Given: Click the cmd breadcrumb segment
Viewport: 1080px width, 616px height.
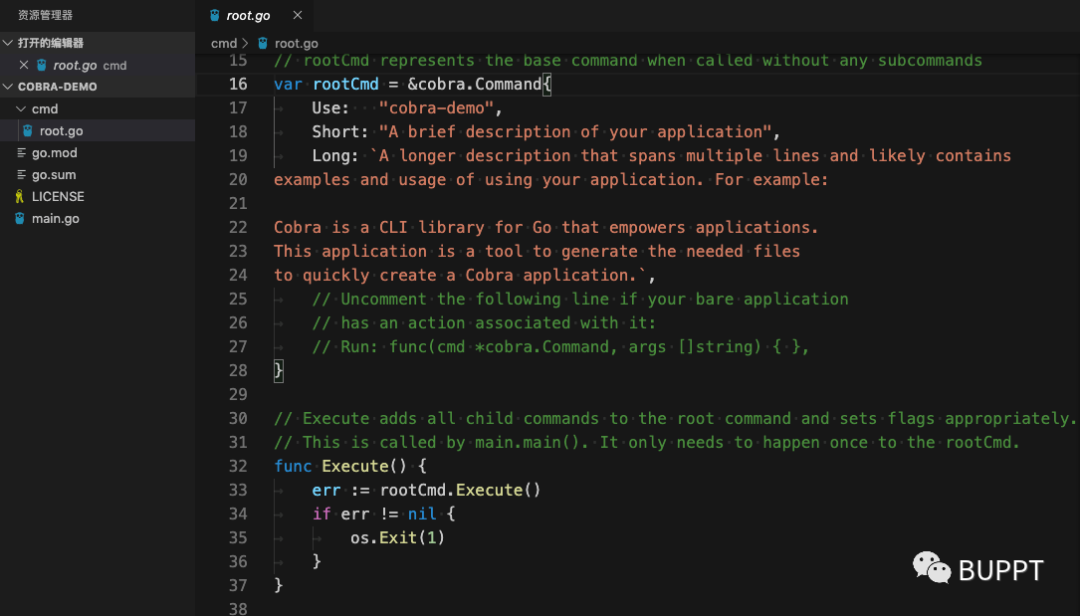Looking at the screenshot, I should tap(223, 43).
